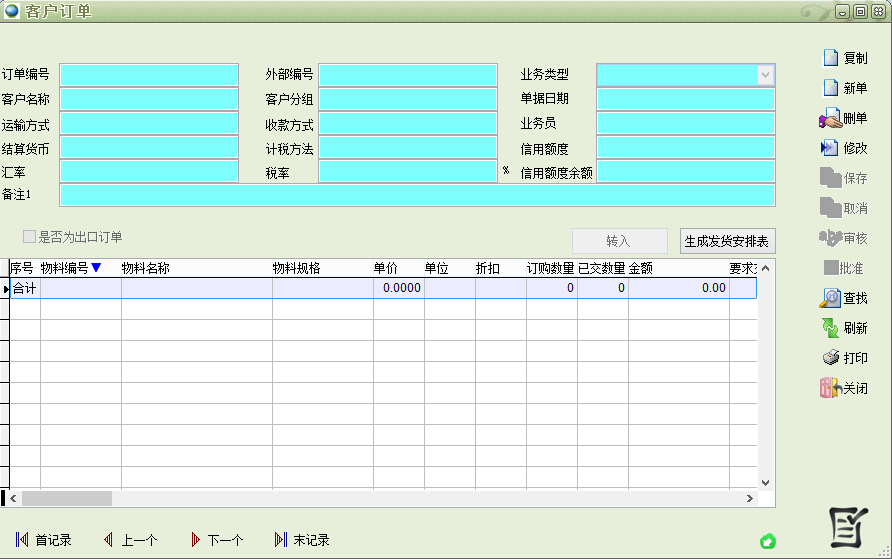This screenshot has height=559, width=892.
Task: Go to first record 首记录
Action: (44, 540)
